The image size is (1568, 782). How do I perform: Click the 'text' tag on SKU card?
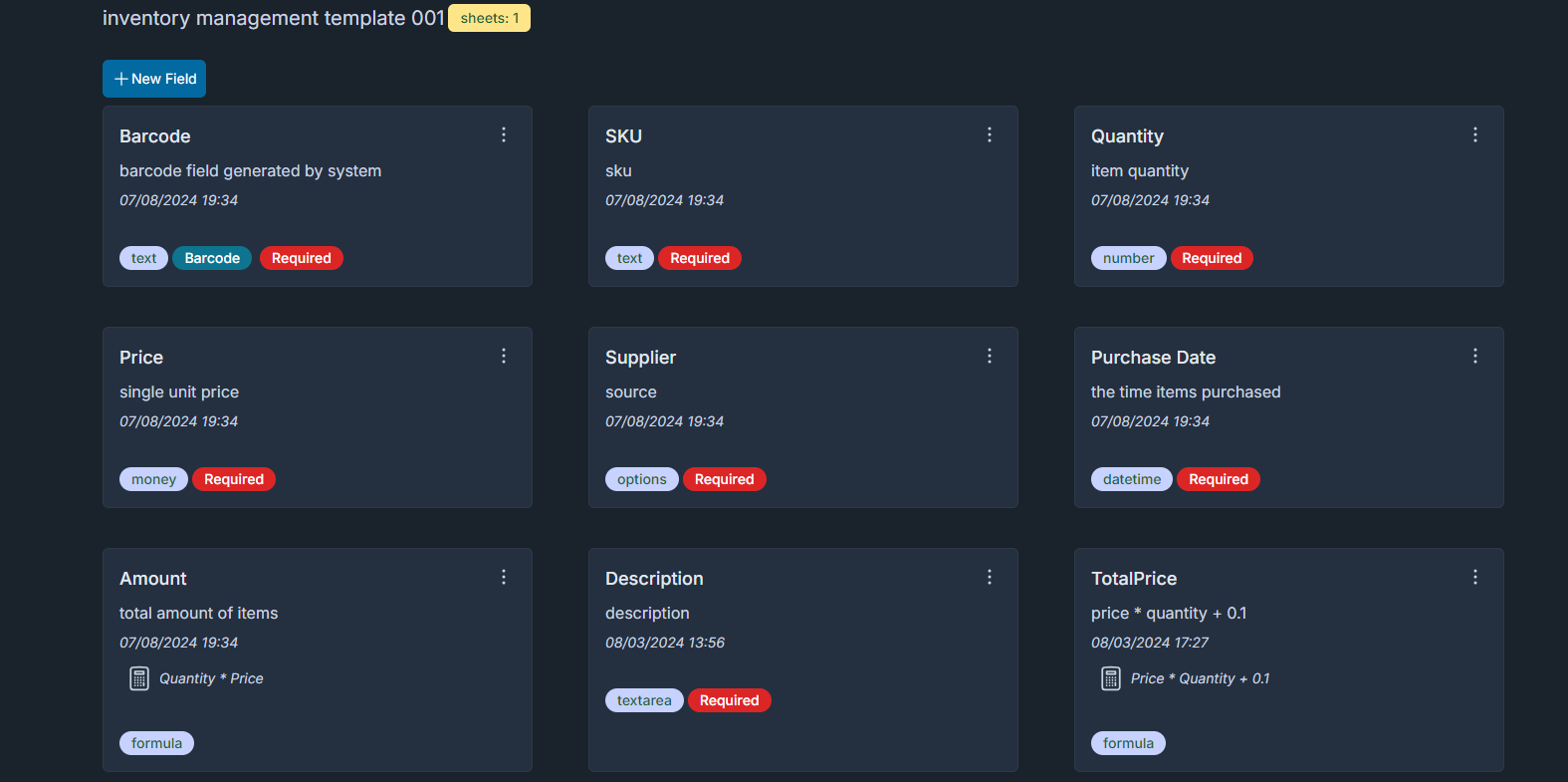(629, 258)
